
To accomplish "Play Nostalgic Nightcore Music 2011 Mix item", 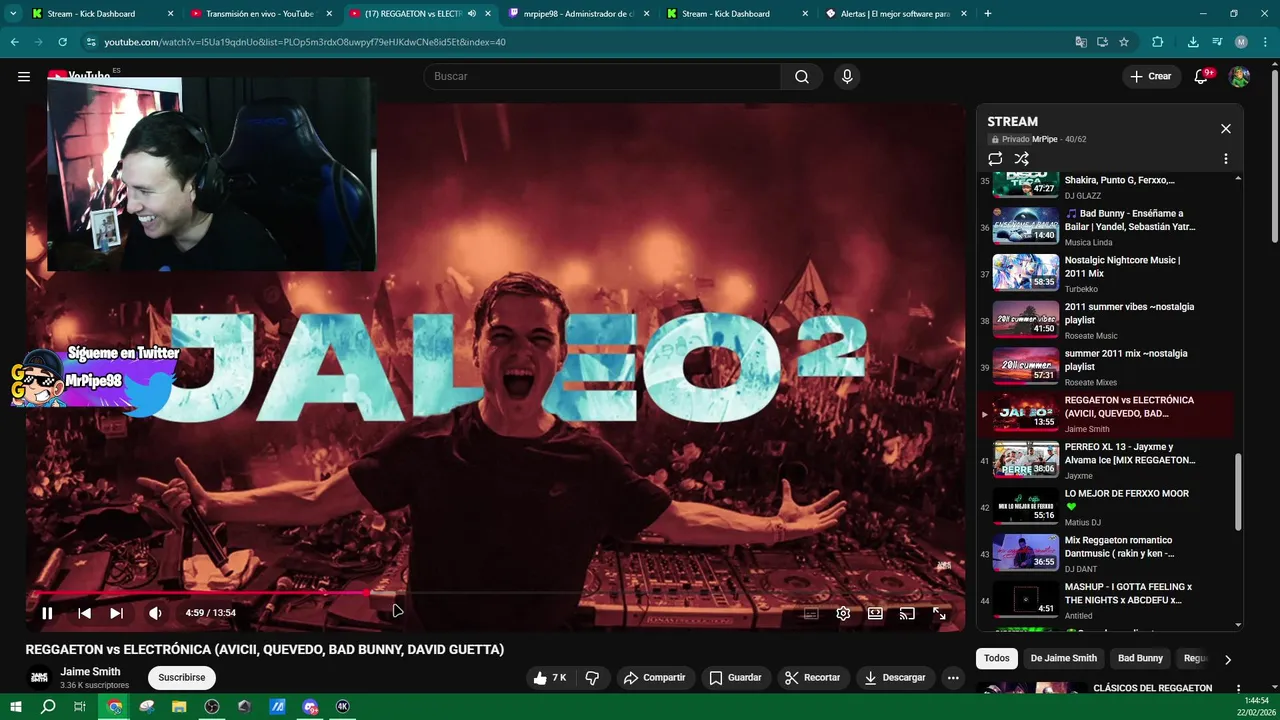I will click(1105, 273).
